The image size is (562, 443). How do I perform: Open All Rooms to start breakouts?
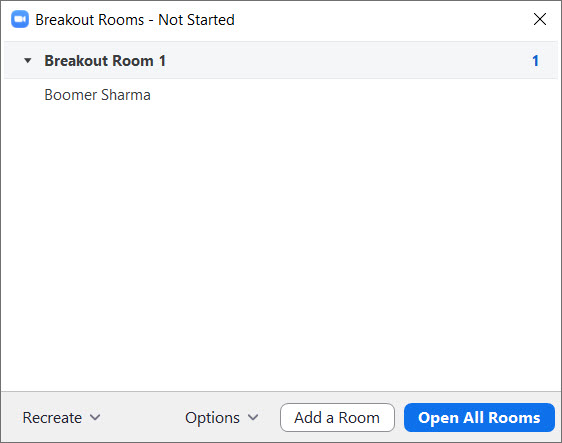pos(479,418)
